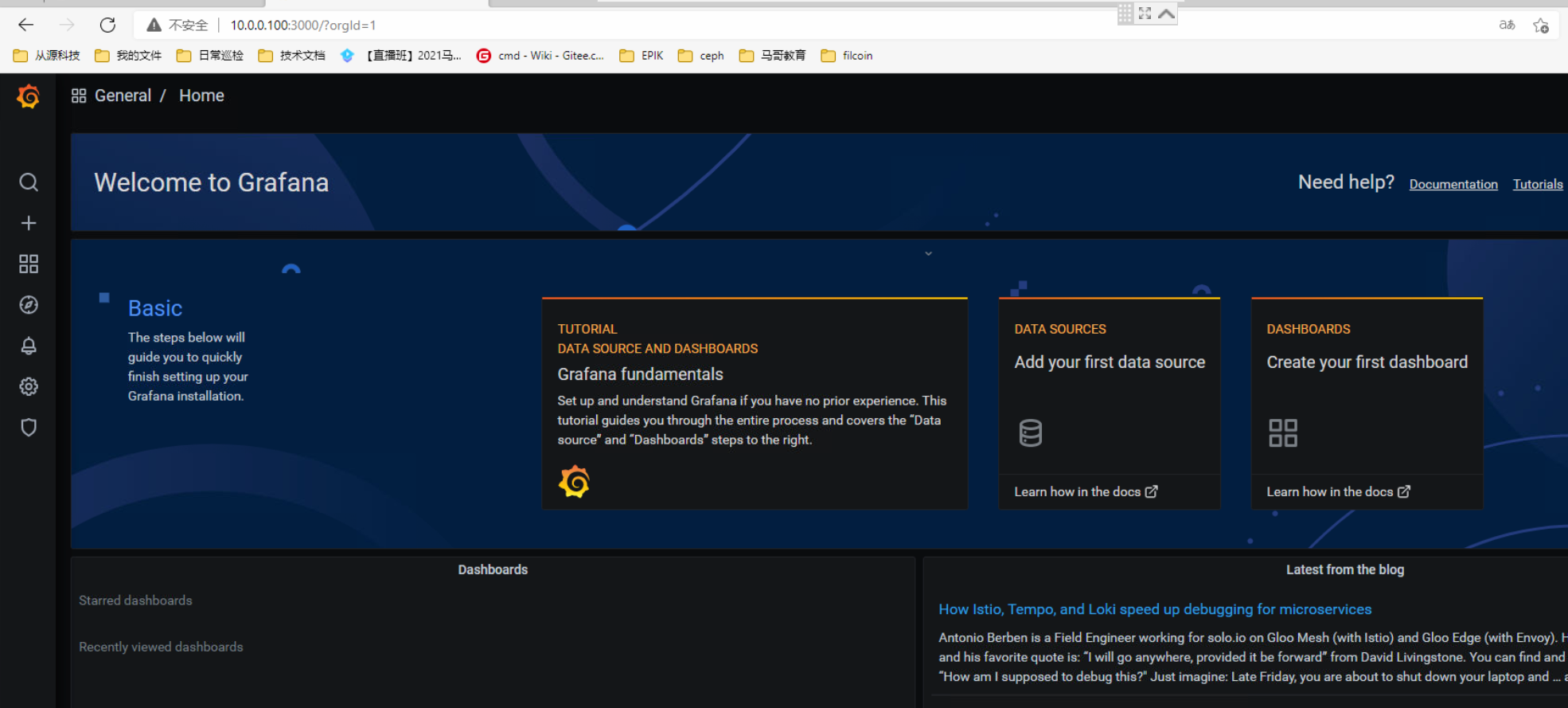Click the external link icon in Data Sources card

(x=1152, y=492)
